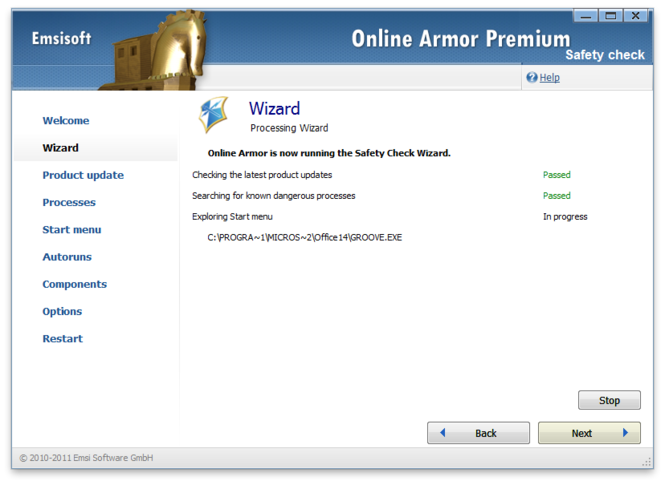Image resolution: width=665 pixels, height=485 pixels.
Task: Open the Start menu step
Action: tap(72, 229)
